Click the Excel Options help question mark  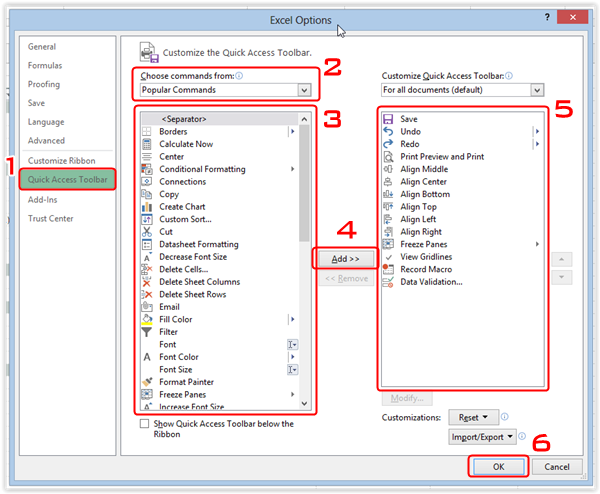click(x=547, y=17)
